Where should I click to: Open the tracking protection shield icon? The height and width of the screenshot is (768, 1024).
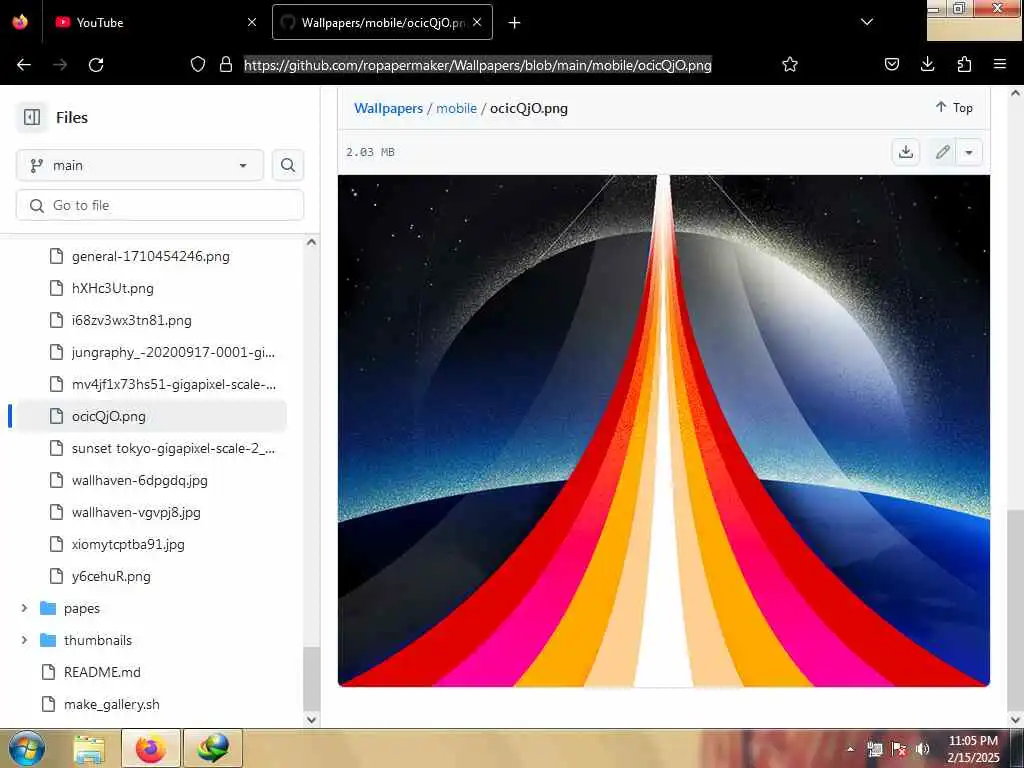pyautogui.click(x=198, y=64)
